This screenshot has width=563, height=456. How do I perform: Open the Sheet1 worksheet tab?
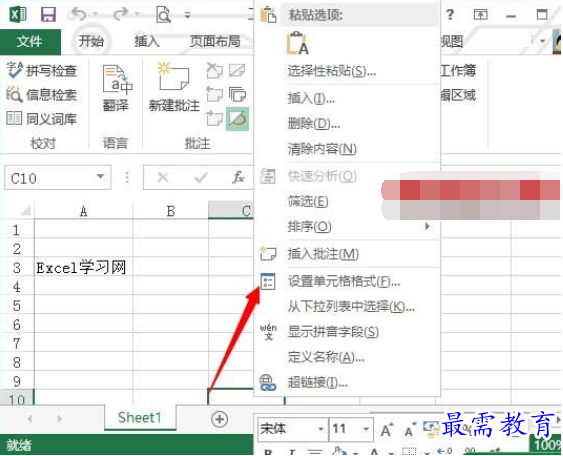pyautogui.click(x=139, y=418)
